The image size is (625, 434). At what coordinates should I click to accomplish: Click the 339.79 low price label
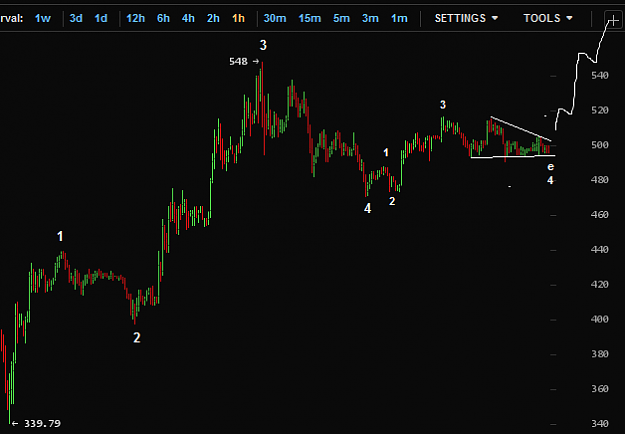point(42,423)
